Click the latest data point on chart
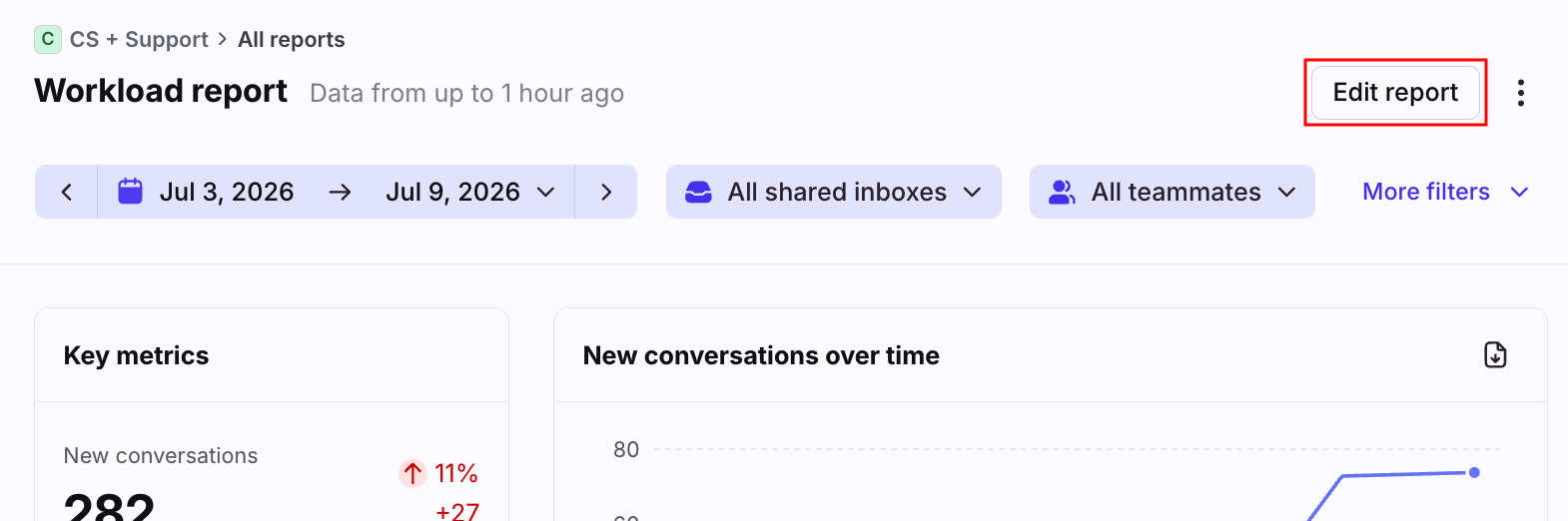The image size is (1568, 521). click(1474, 472)
